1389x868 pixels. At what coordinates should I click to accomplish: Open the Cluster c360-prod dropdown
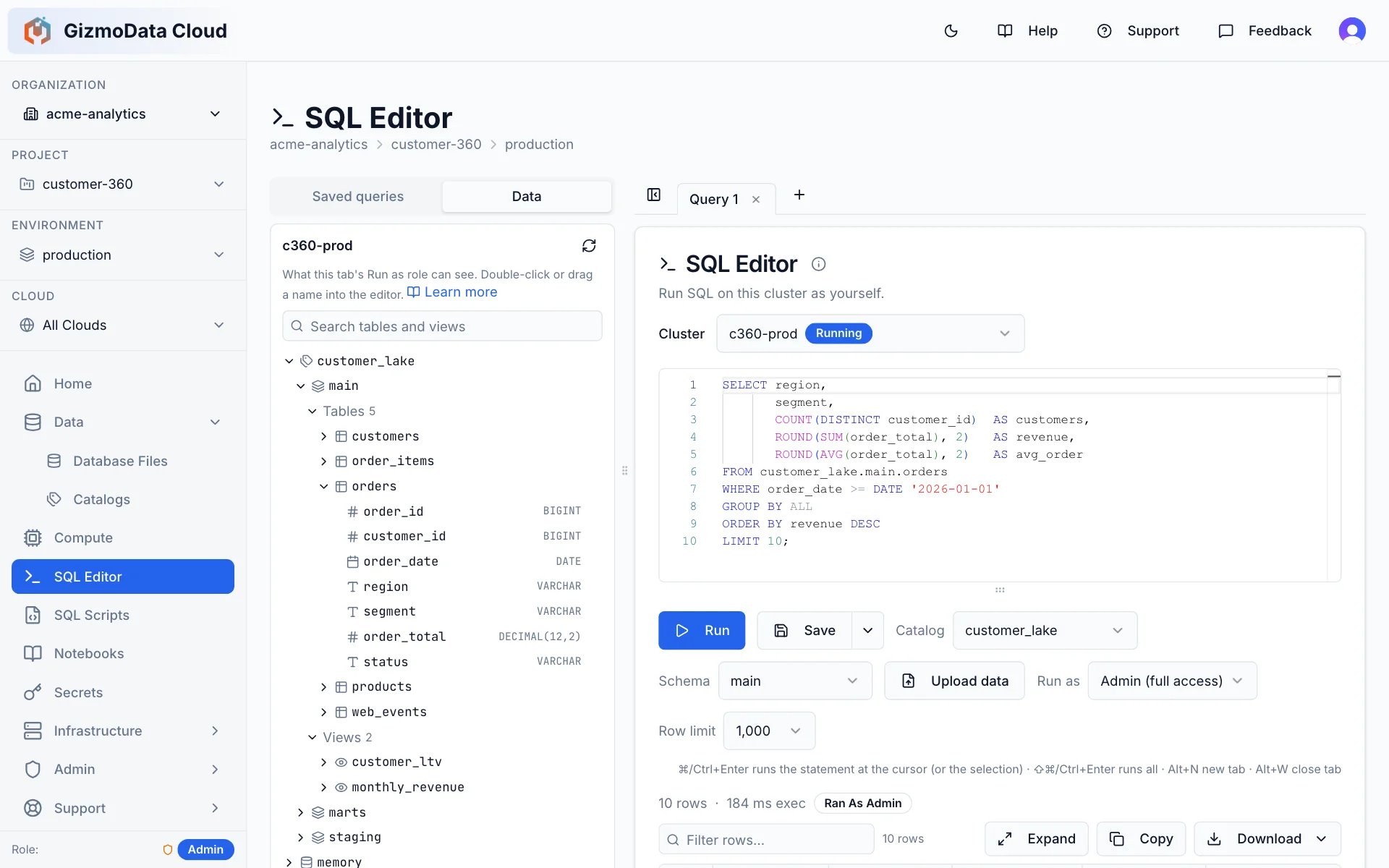tap(870, 333)
